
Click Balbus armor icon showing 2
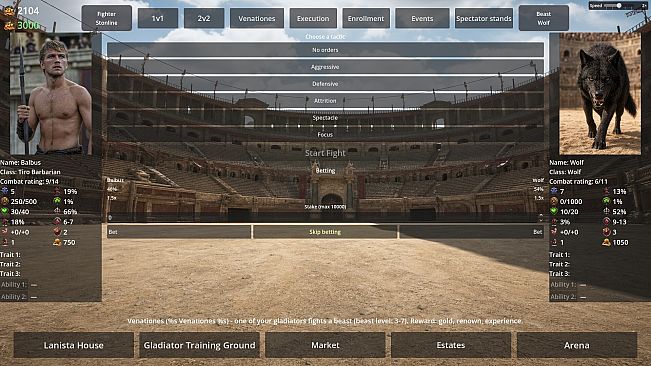click(57, 232)
